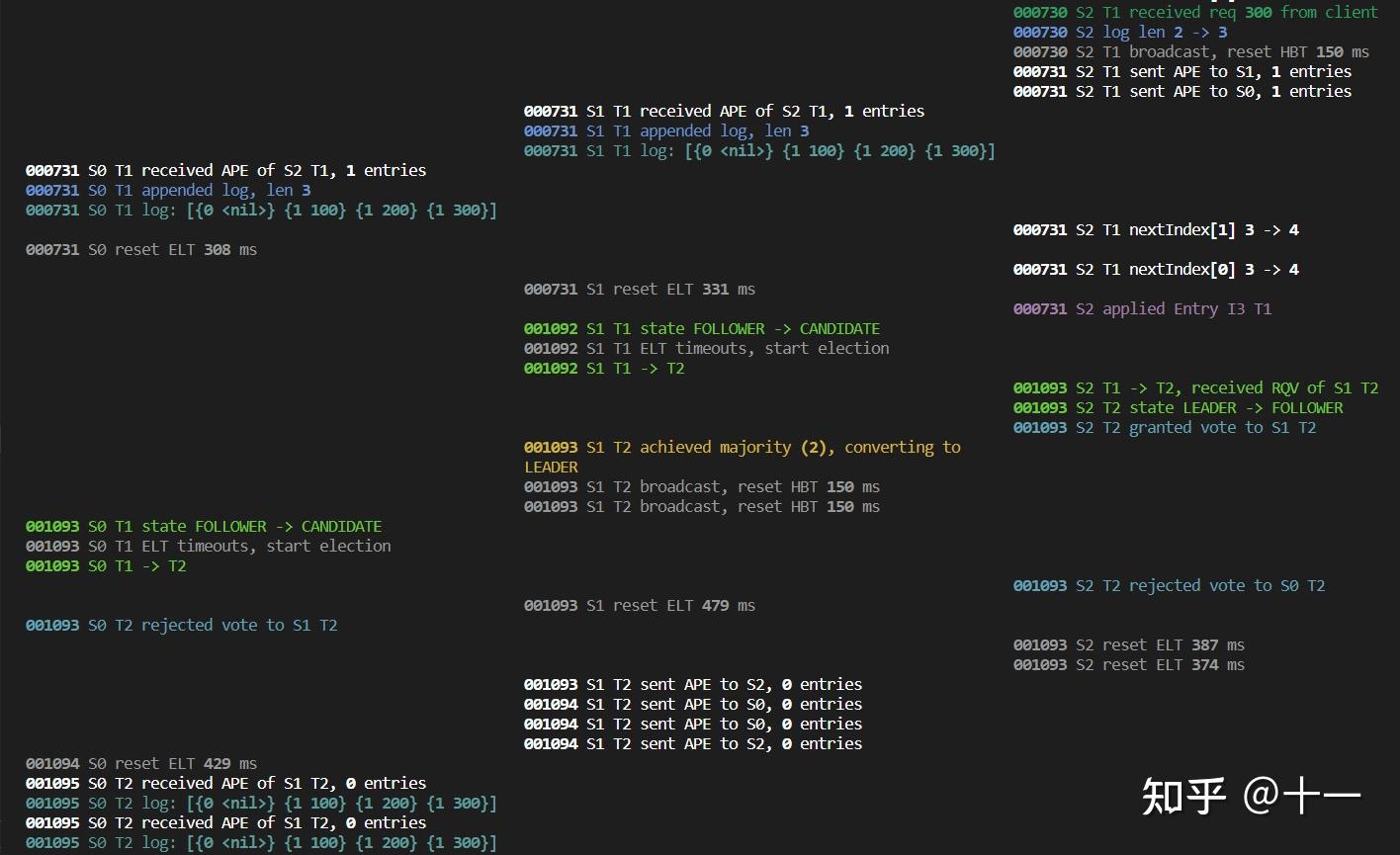Select 'S1 T2 sent APE to S2, 0 entries' line

(x=692, y=684)
